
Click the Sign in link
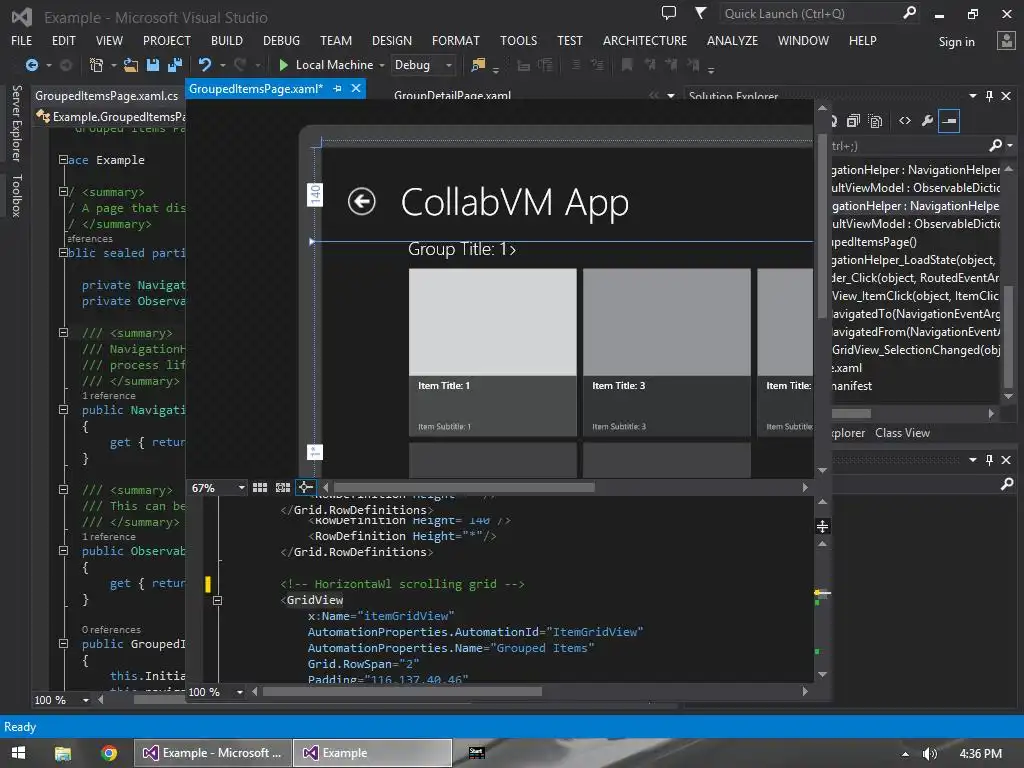click(956, 42)
